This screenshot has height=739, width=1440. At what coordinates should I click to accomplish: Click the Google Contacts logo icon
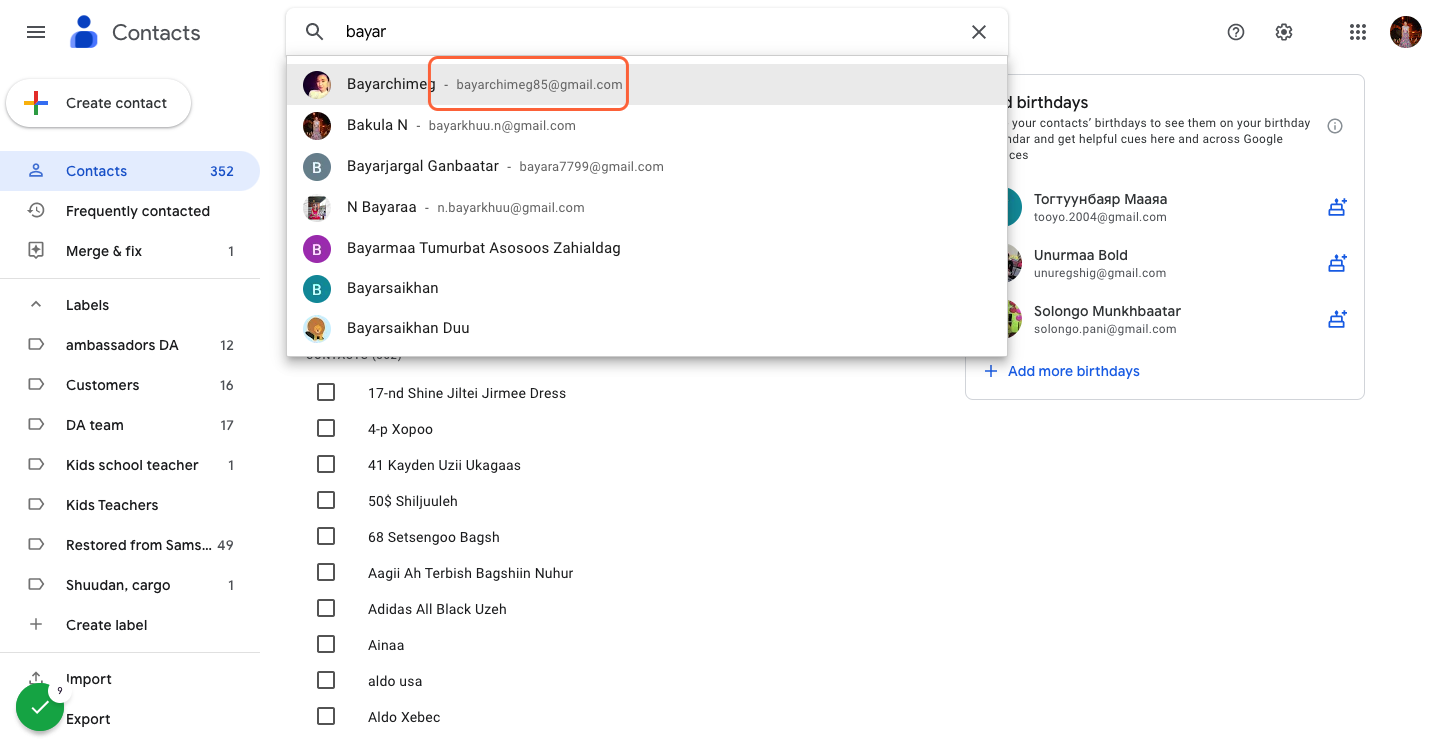tap(84, 32)
